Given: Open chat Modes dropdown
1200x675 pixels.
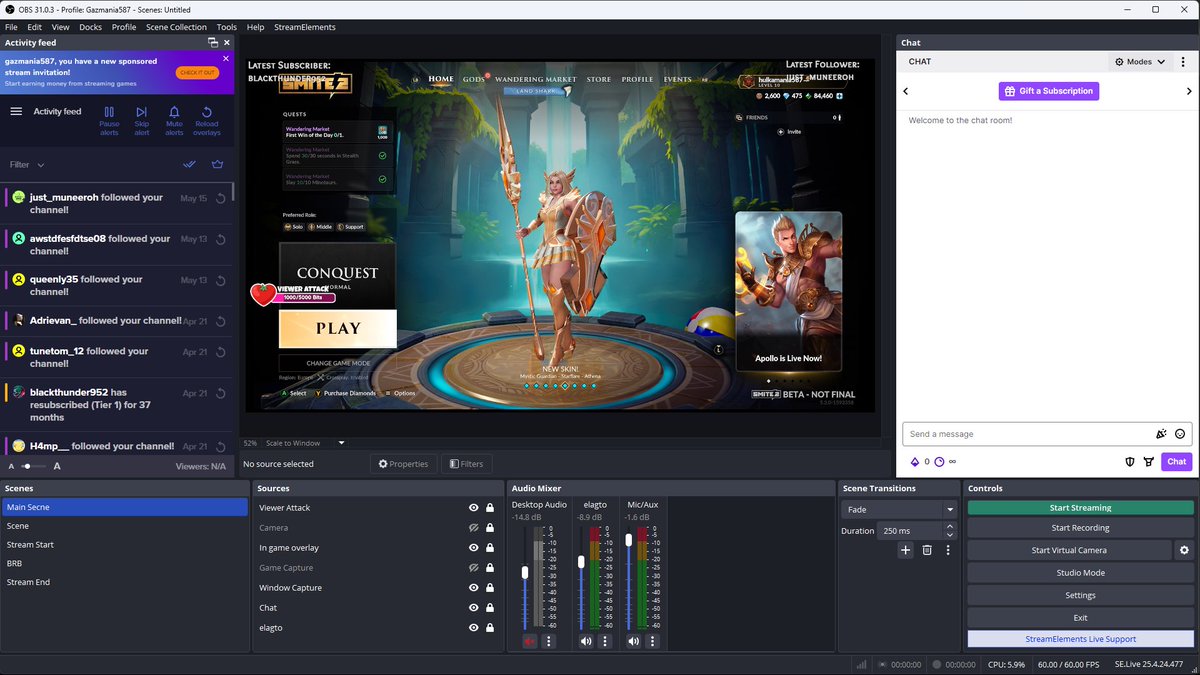Looking at the screenshot, I should 1140,62.
